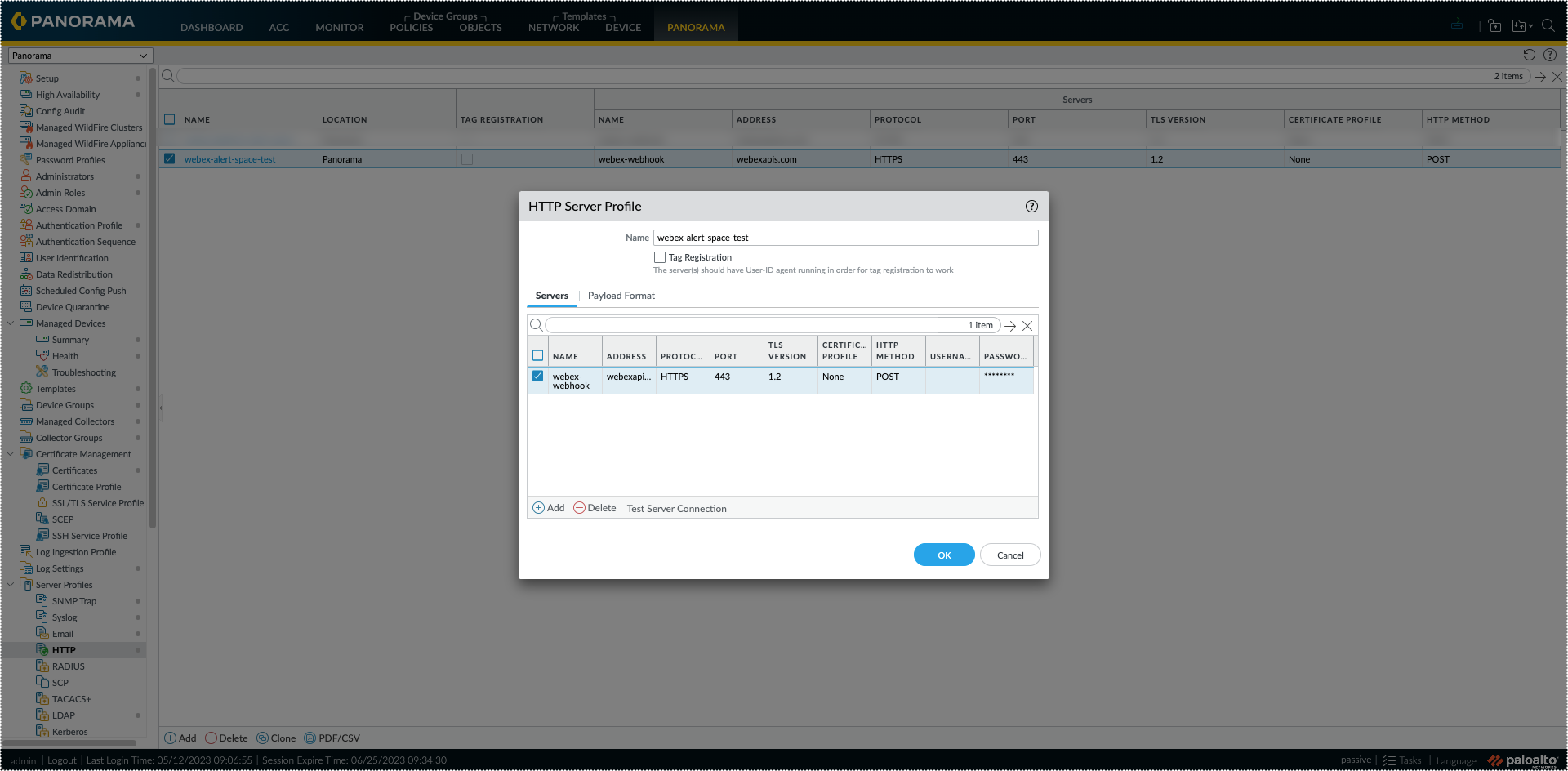Collapse the Managed Devices tree node
Screen dimensions: 1568x771
coord(11,323)
